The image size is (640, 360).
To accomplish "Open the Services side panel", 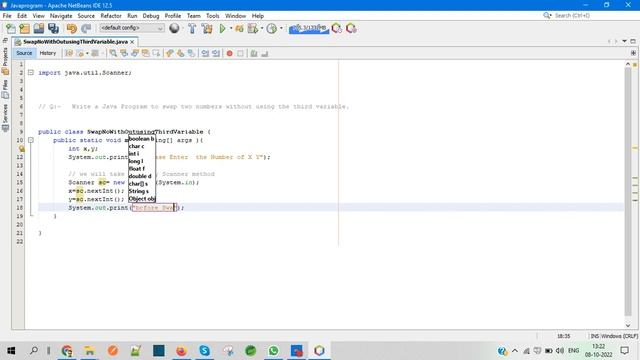I will click(5, 118).
